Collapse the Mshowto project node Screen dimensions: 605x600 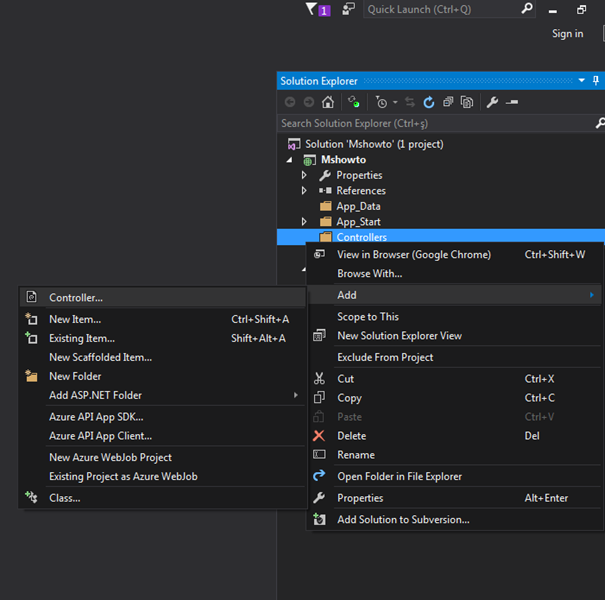point(289,160)
